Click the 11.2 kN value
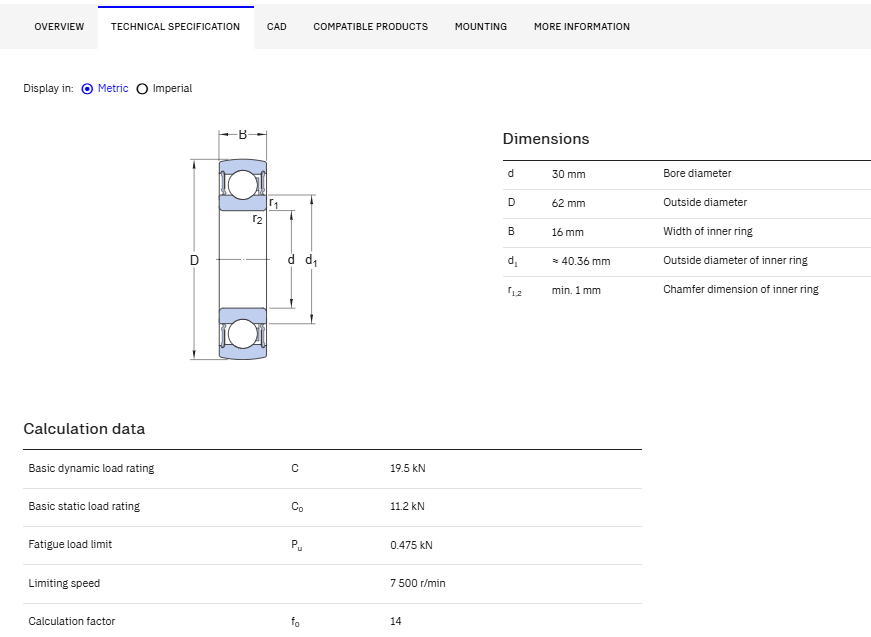 (407, 506)
